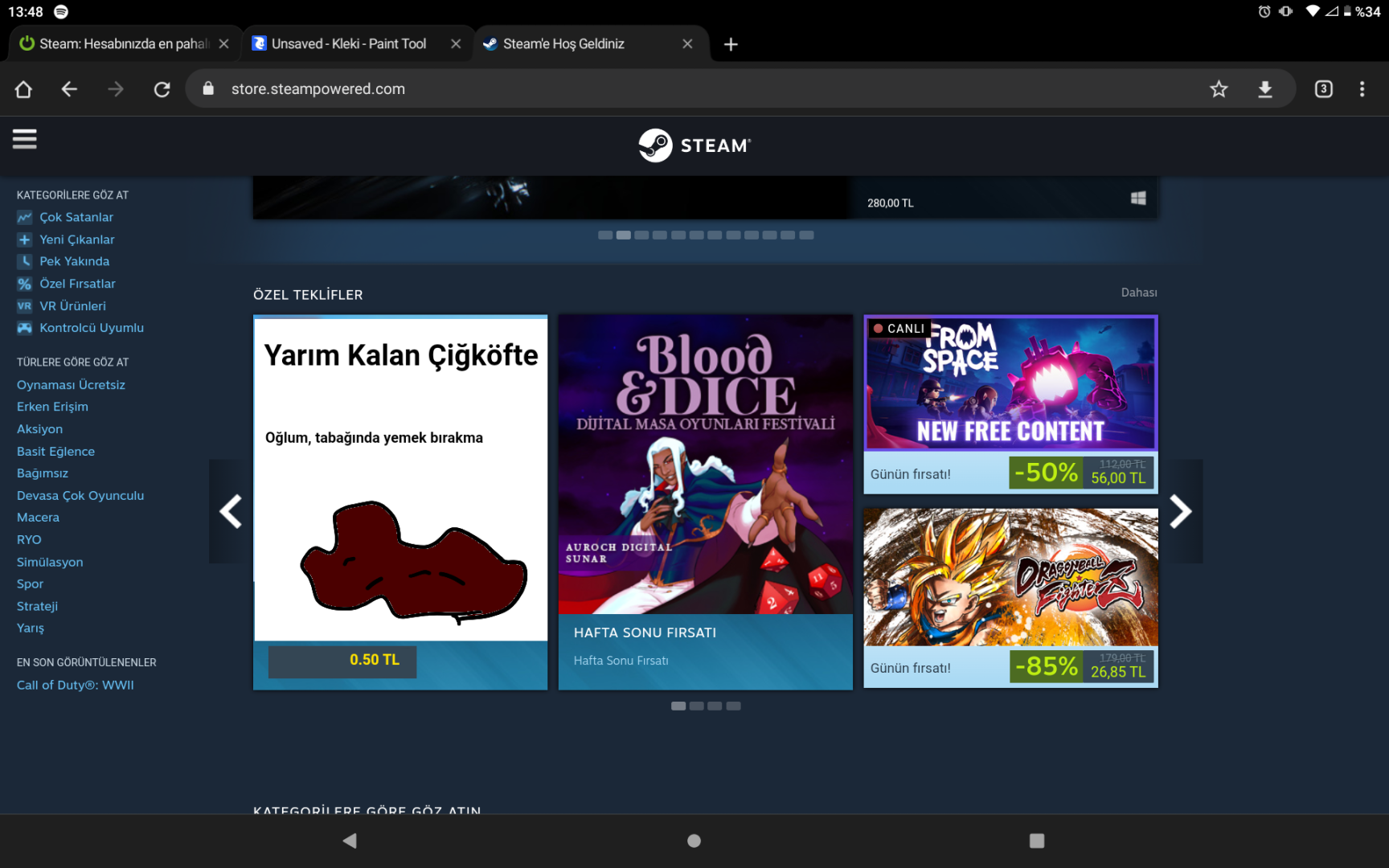Close the Steam'e Hoş Geldiniz tab
This screenshot has height=868, width=1389.
[687, 44]
